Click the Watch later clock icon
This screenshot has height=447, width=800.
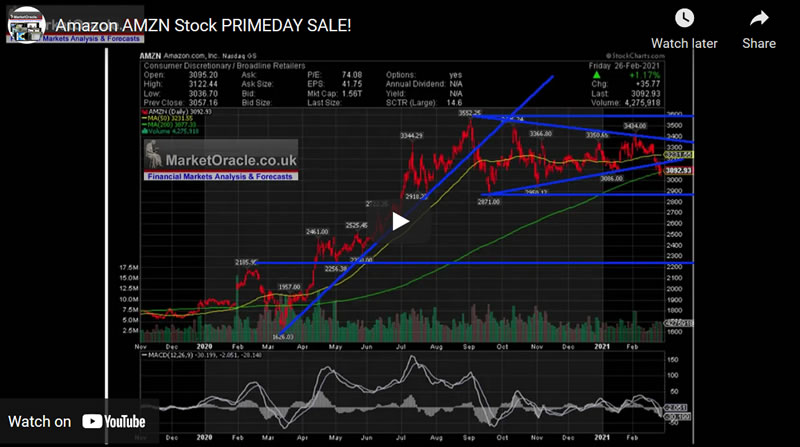pos(684,19)
